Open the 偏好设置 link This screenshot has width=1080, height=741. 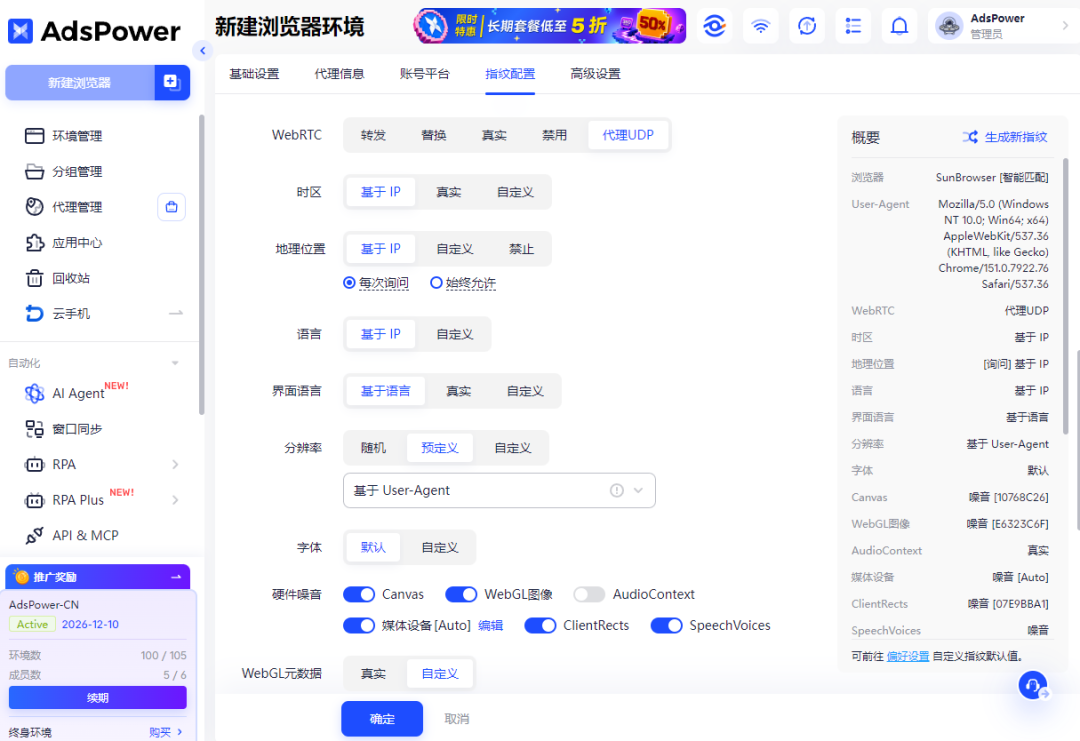coord(908,656)
